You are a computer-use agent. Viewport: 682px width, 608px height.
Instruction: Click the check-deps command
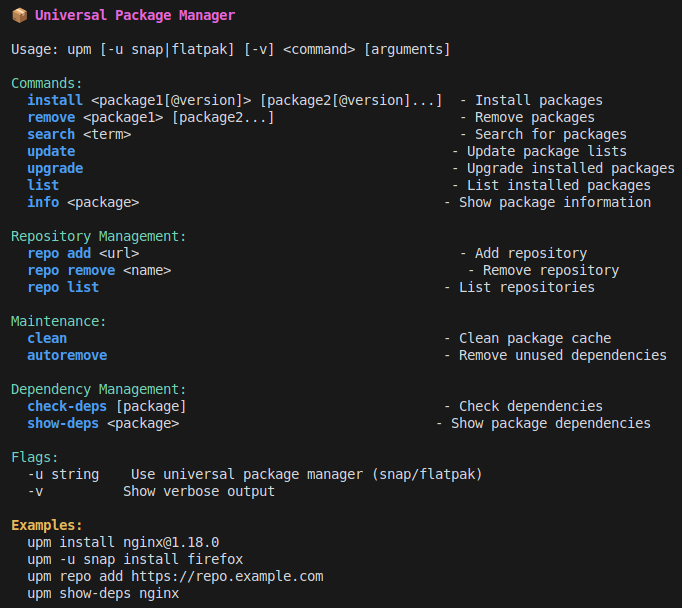click(67, 407)
